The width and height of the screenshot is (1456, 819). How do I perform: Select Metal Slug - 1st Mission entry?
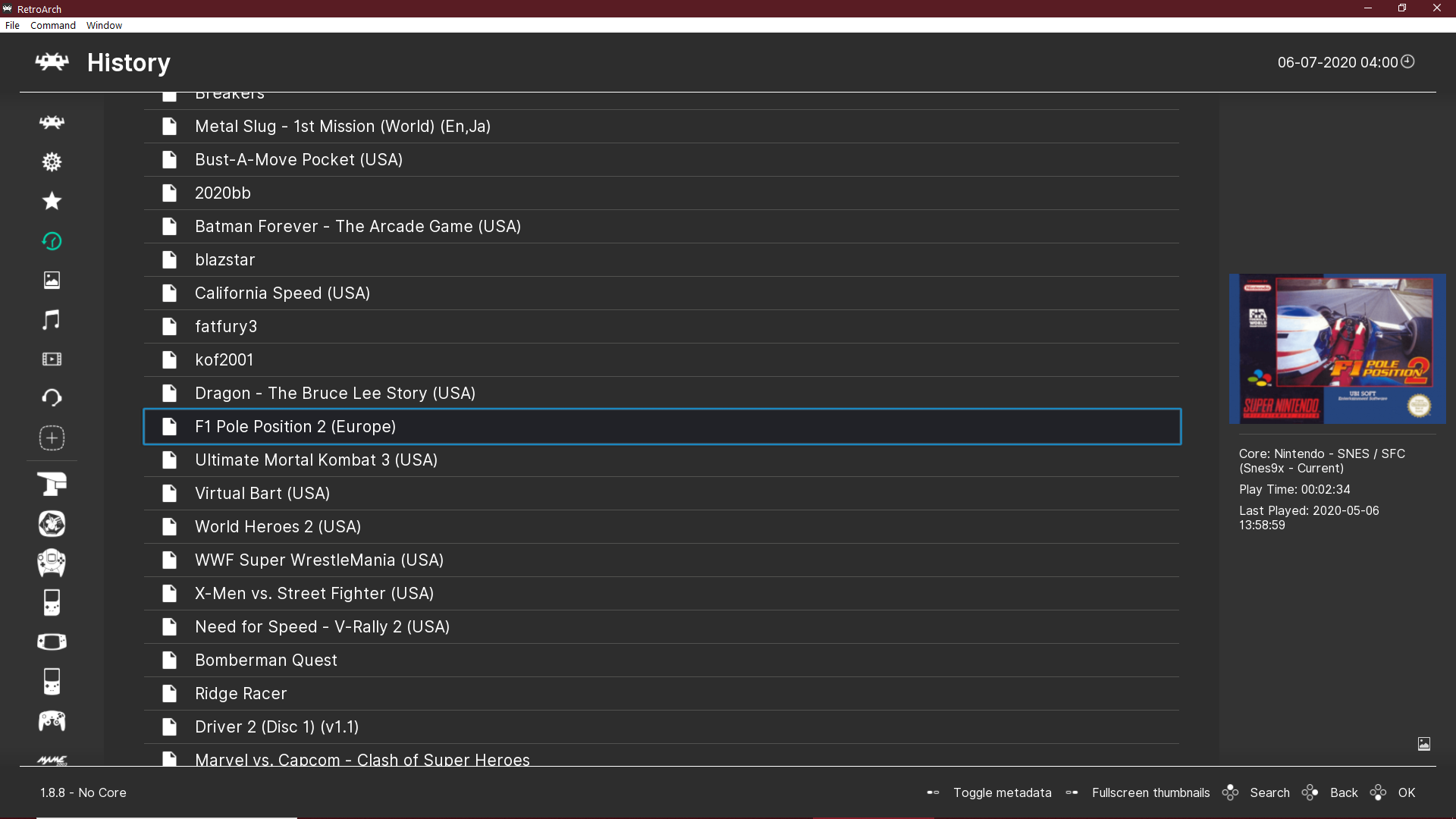pyautogui.click(x=661, y=126)
